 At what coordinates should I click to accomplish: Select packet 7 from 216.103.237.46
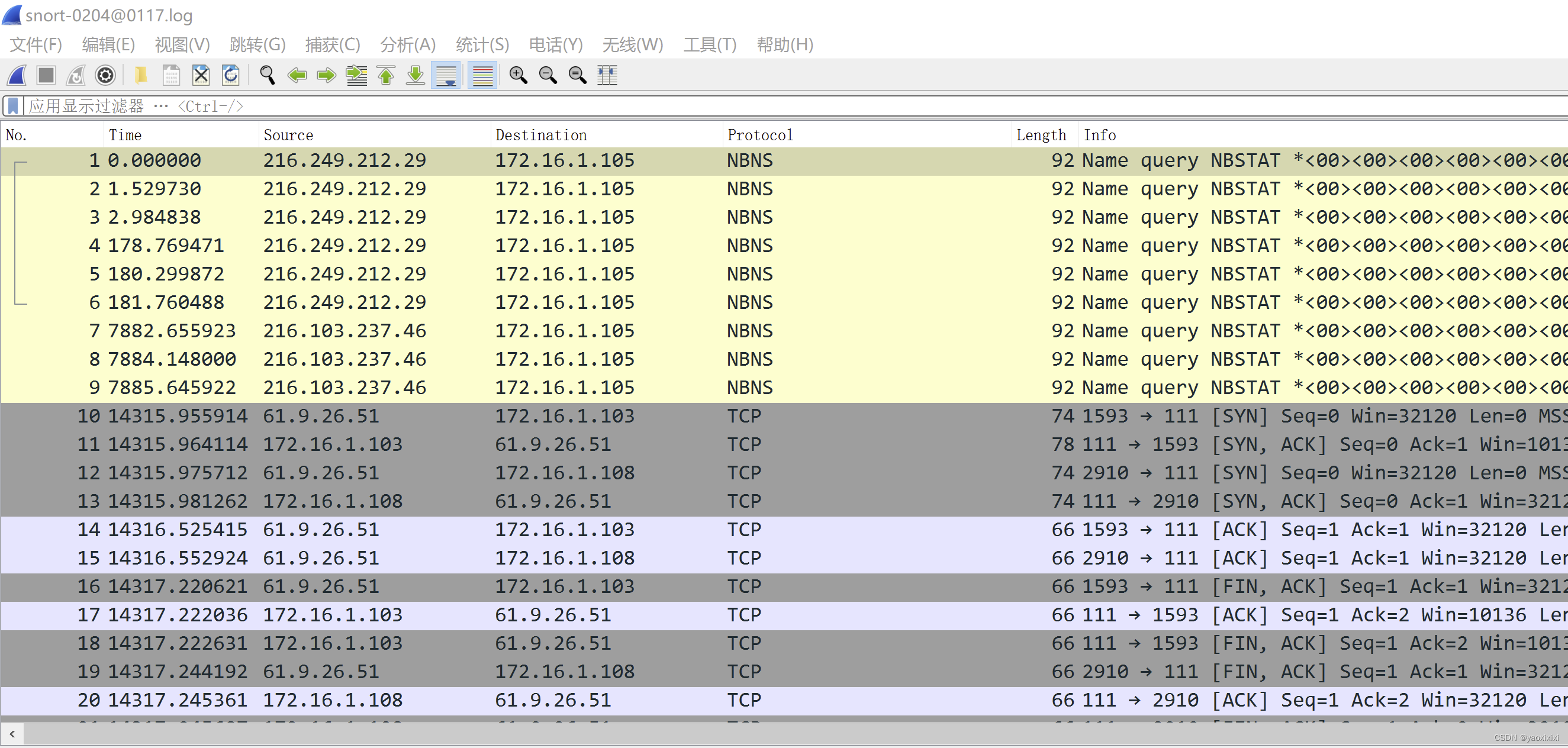pyautogui.click(x=784, y=331)
